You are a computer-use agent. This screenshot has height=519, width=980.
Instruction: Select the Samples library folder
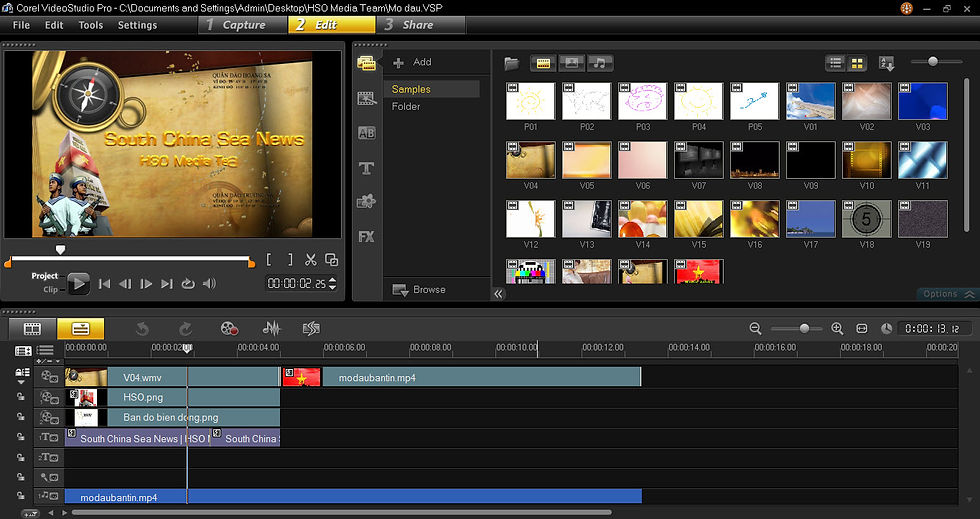pyautogui.click(x=432, y=89)
